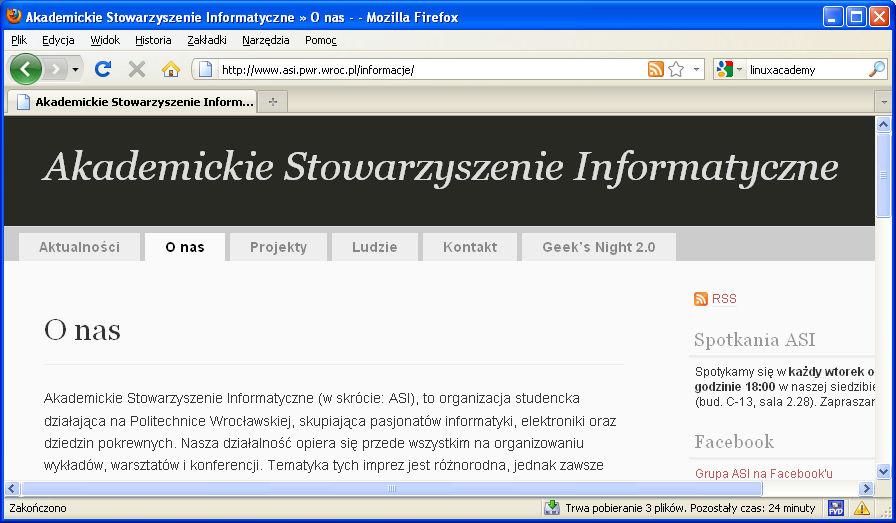This screenshot has height=523, width=896.
Task: Follow the RSS text link
Action: 724,298
